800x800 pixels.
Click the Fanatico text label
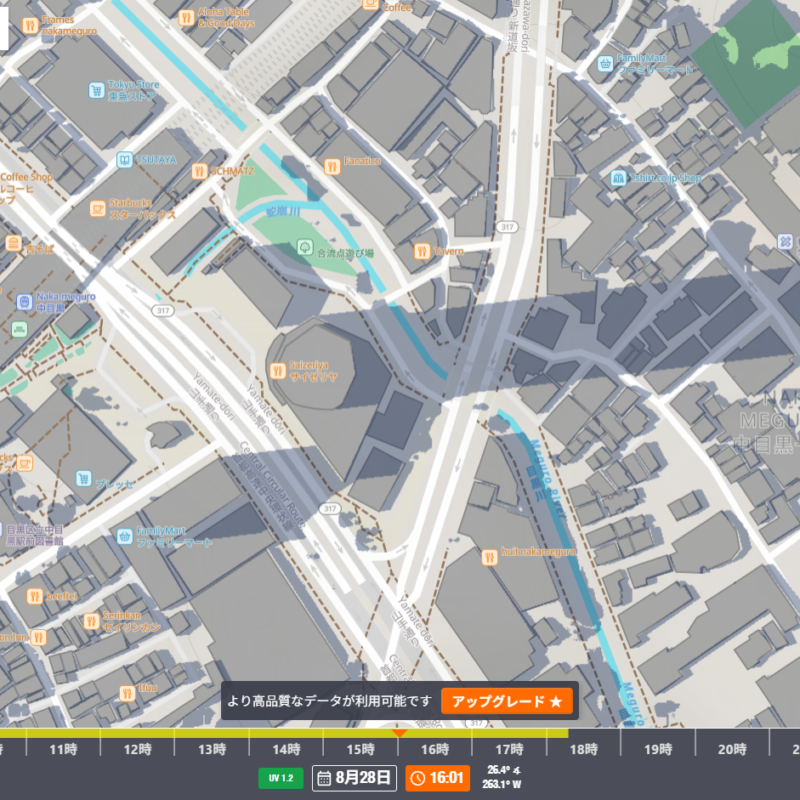click(x=362, y=161)
